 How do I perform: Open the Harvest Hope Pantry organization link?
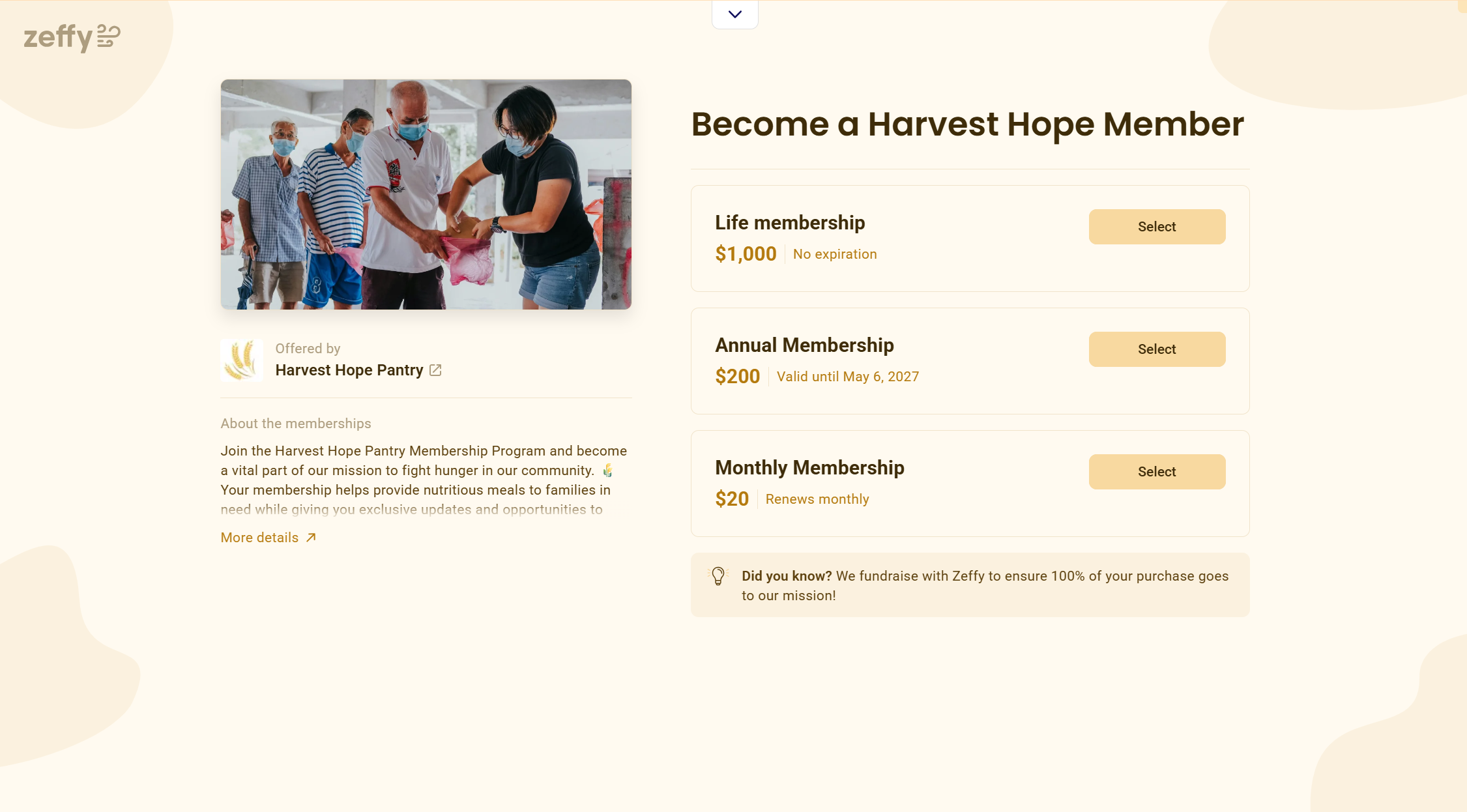[349, 370]
